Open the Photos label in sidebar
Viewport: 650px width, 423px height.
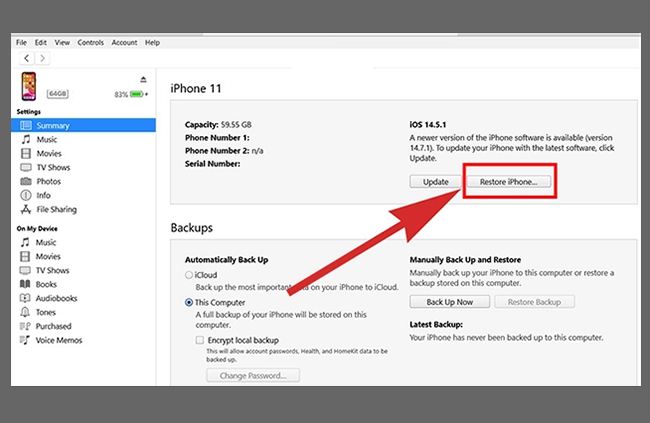(49, 181)
